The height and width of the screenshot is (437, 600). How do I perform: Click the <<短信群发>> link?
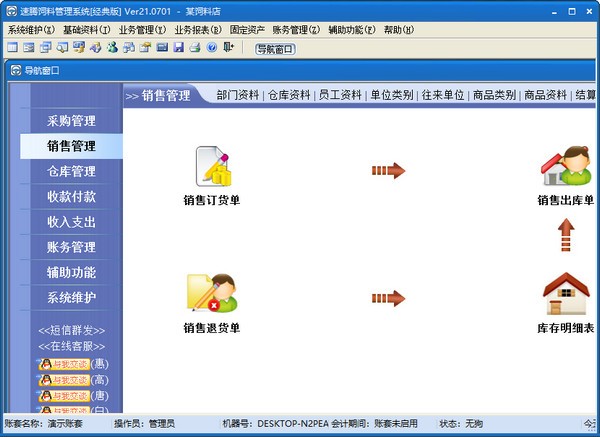pyautogui.click(x=72, y=331)
